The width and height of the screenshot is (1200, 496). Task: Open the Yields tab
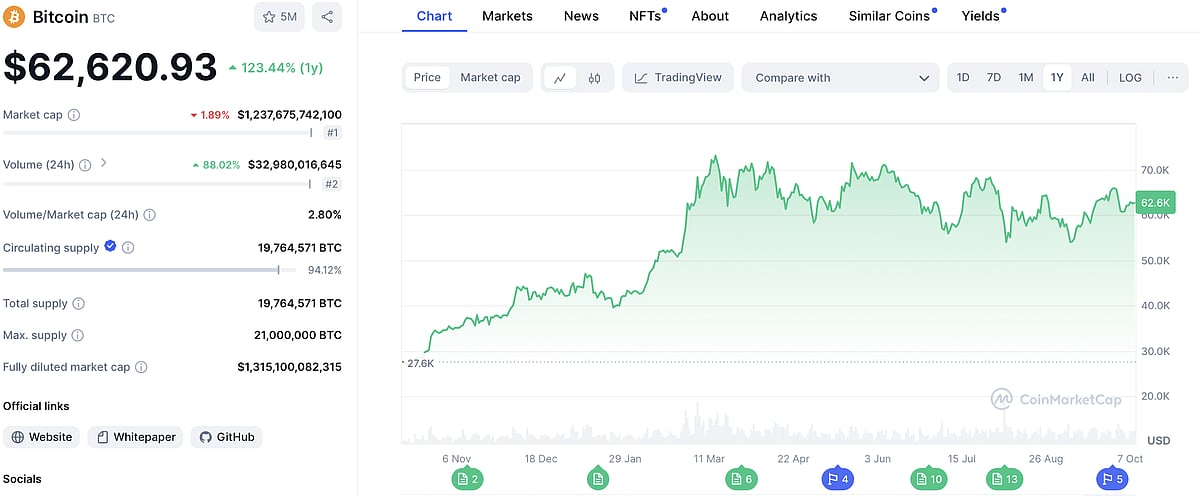(x=982, y=16)
